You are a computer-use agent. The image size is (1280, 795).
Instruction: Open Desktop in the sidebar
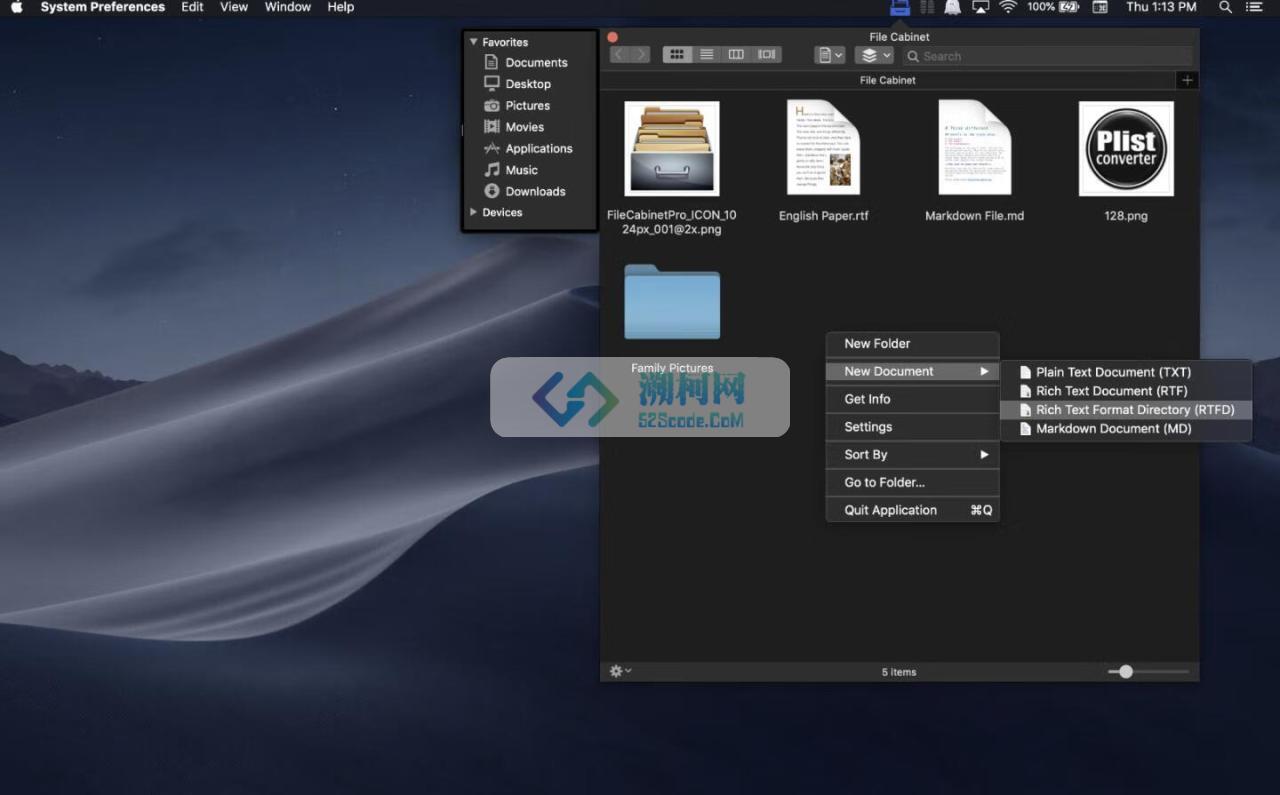point(528,84)
